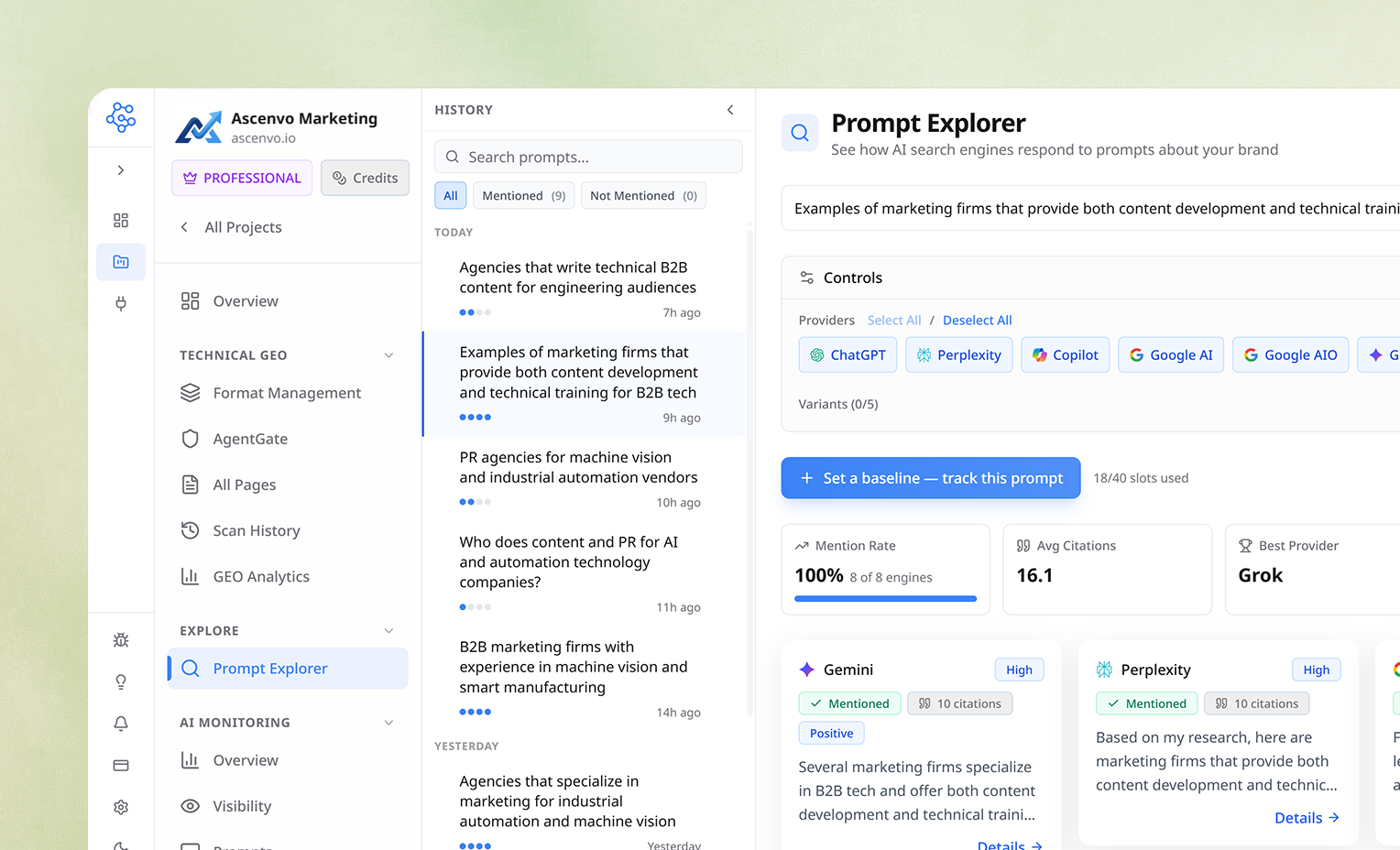Click the Avg Citations card
The width and height of the screenshot is (1400, 850).
[1108, 569]
